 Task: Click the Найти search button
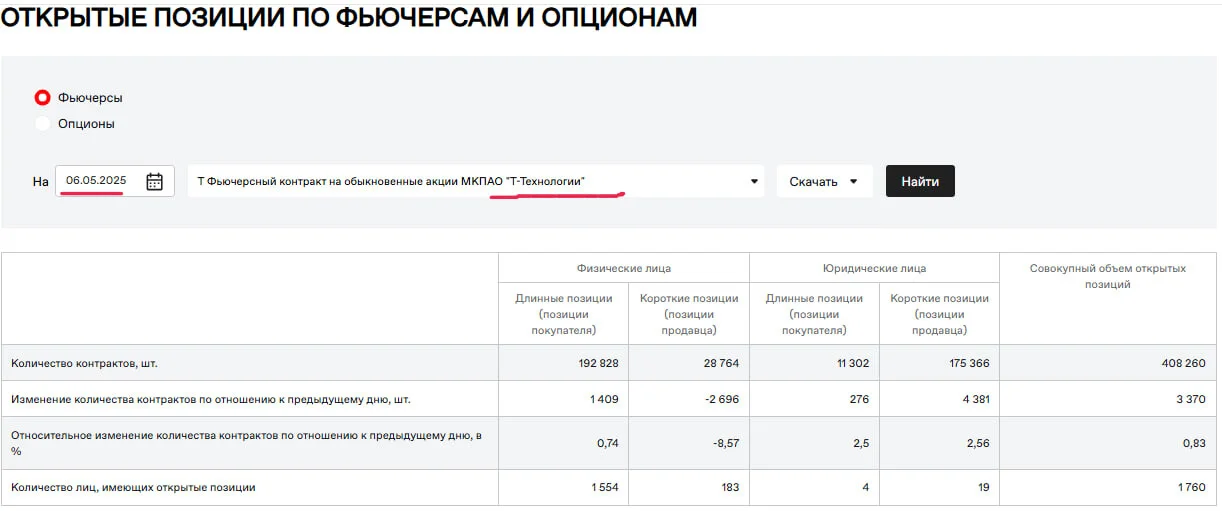pyautogui.click(x=920, y=181)
